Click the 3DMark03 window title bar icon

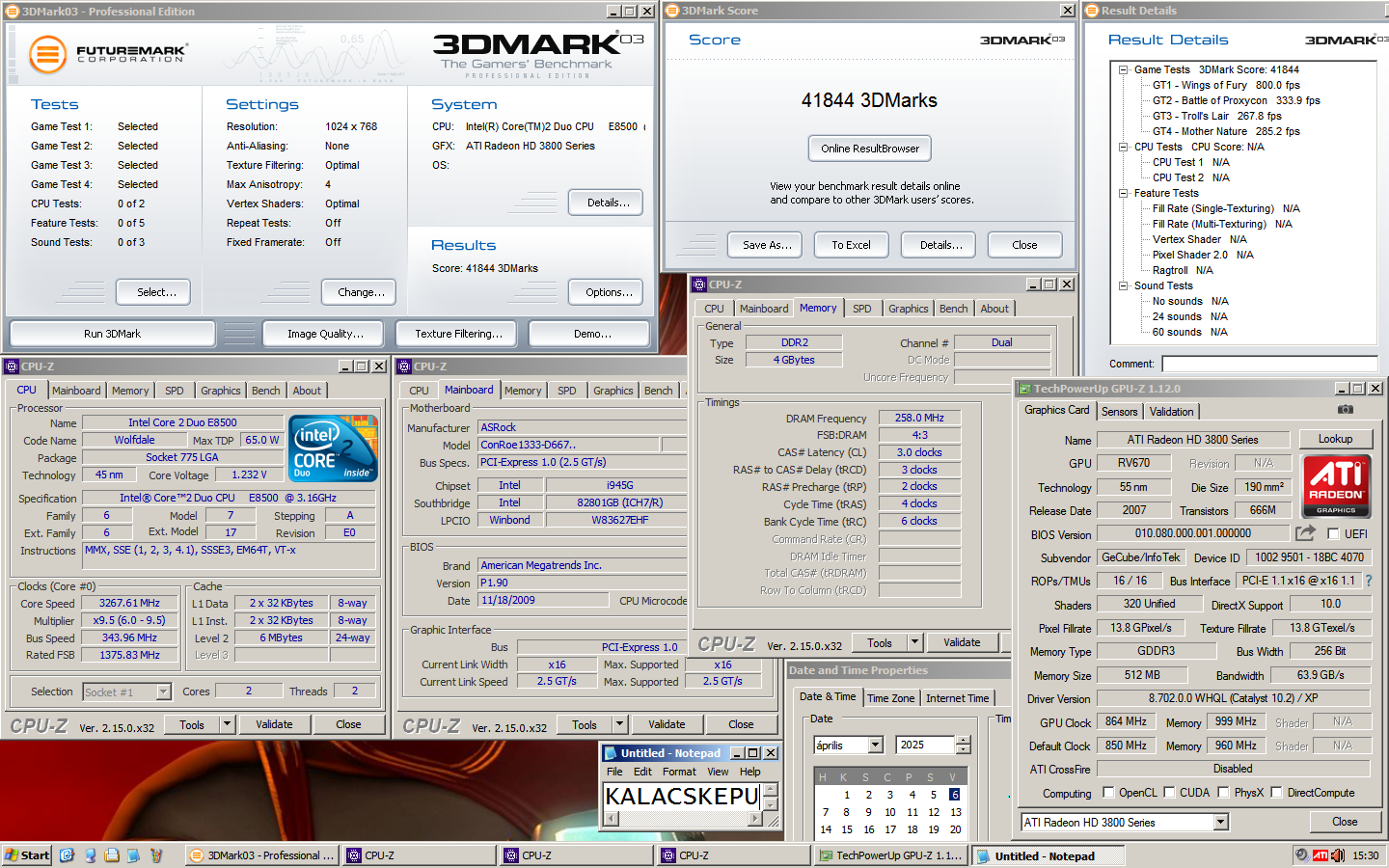[12, 12]
